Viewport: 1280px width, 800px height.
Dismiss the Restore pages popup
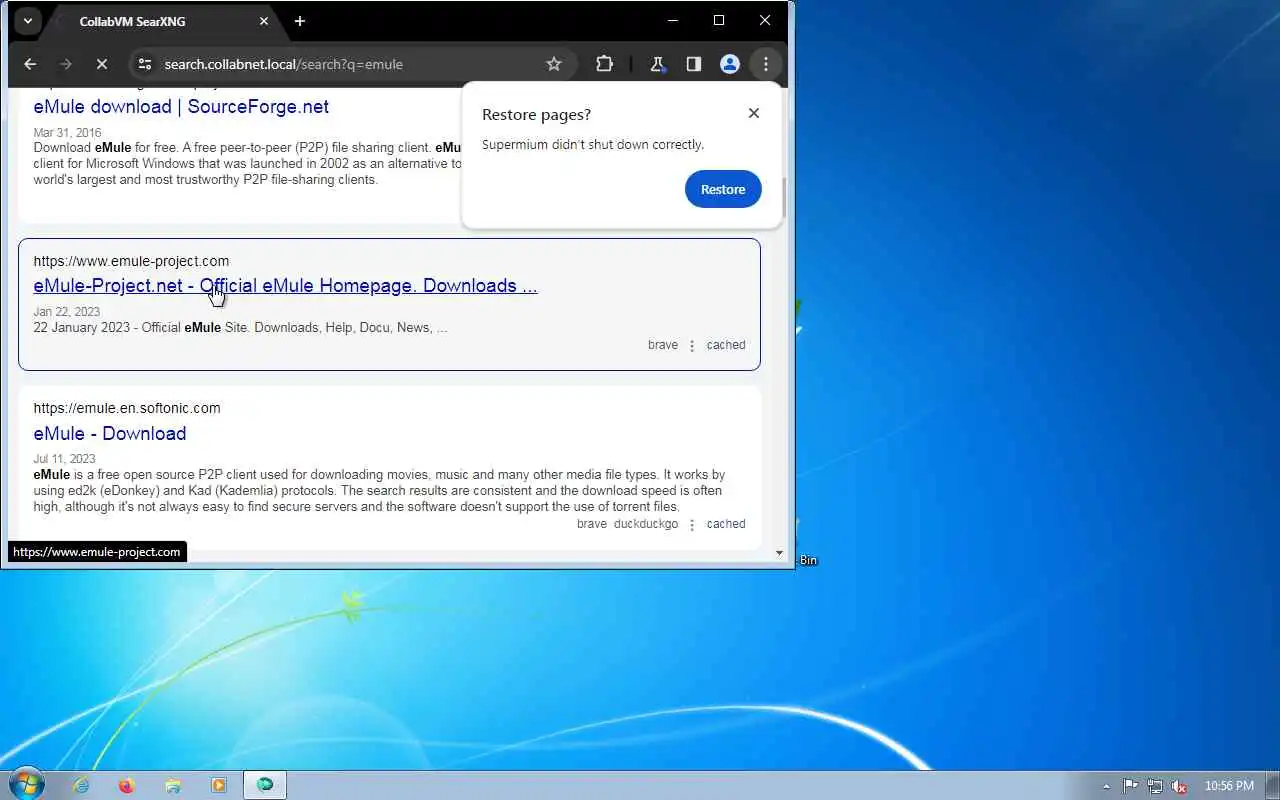click(x=754, y=113)
